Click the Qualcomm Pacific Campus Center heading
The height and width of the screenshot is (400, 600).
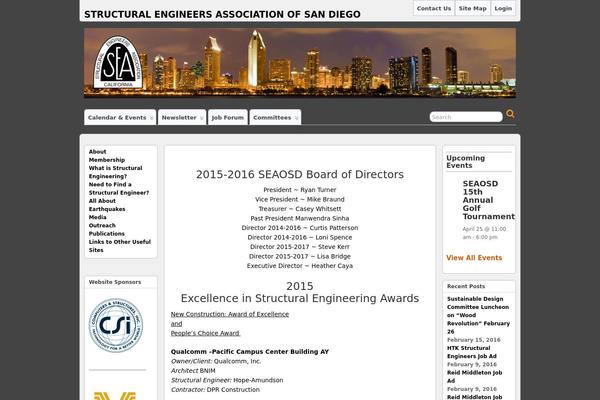coord(250,352)
